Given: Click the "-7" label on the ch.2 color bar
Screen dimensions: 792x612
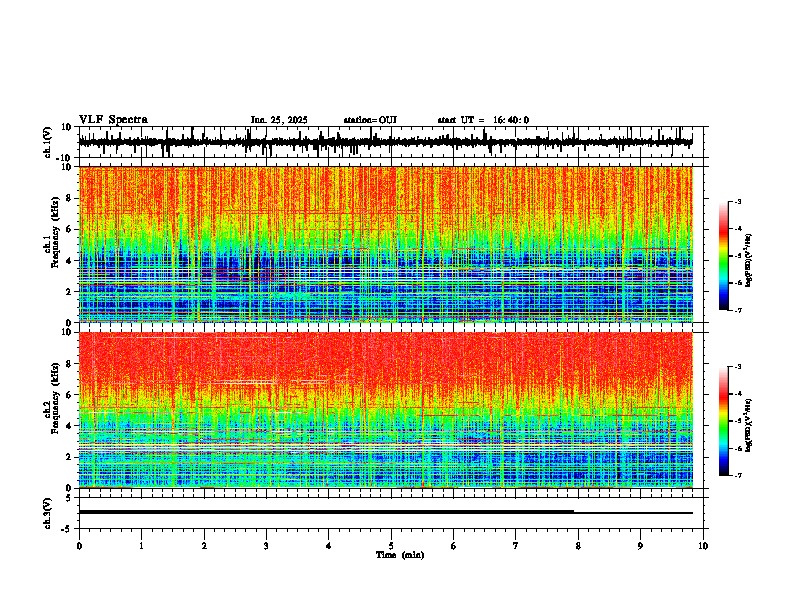Looking at the screenshot, I should [x=737, y=475].
